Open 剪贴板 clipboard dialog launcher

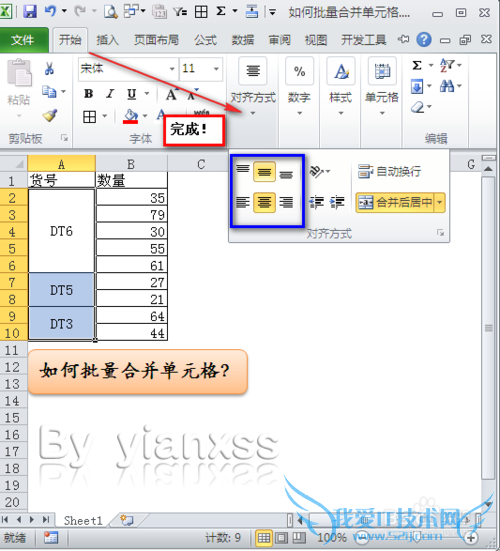[x=64, y=138]
